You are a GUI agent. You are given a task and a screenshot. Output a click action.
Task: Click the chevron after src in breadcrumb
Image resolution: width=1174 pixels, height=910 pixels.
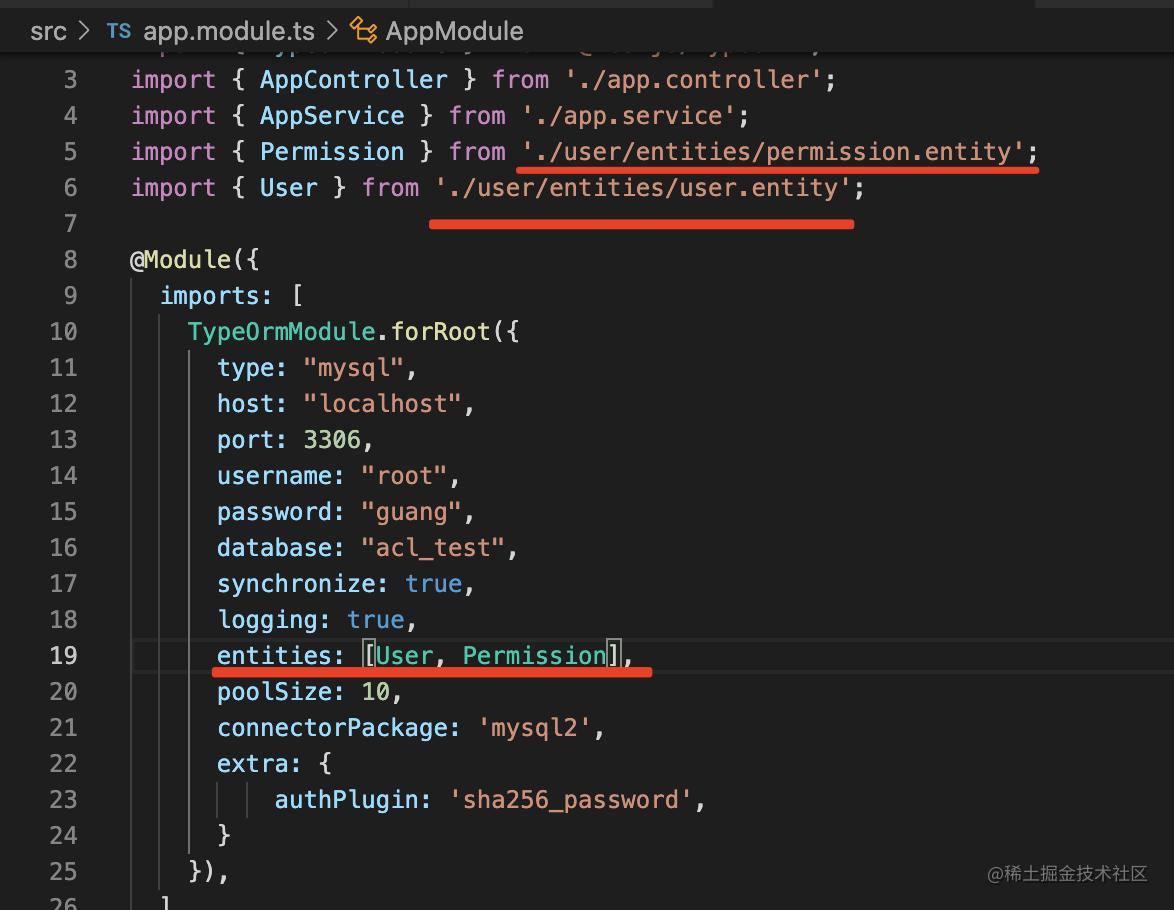tap(86, 31)
